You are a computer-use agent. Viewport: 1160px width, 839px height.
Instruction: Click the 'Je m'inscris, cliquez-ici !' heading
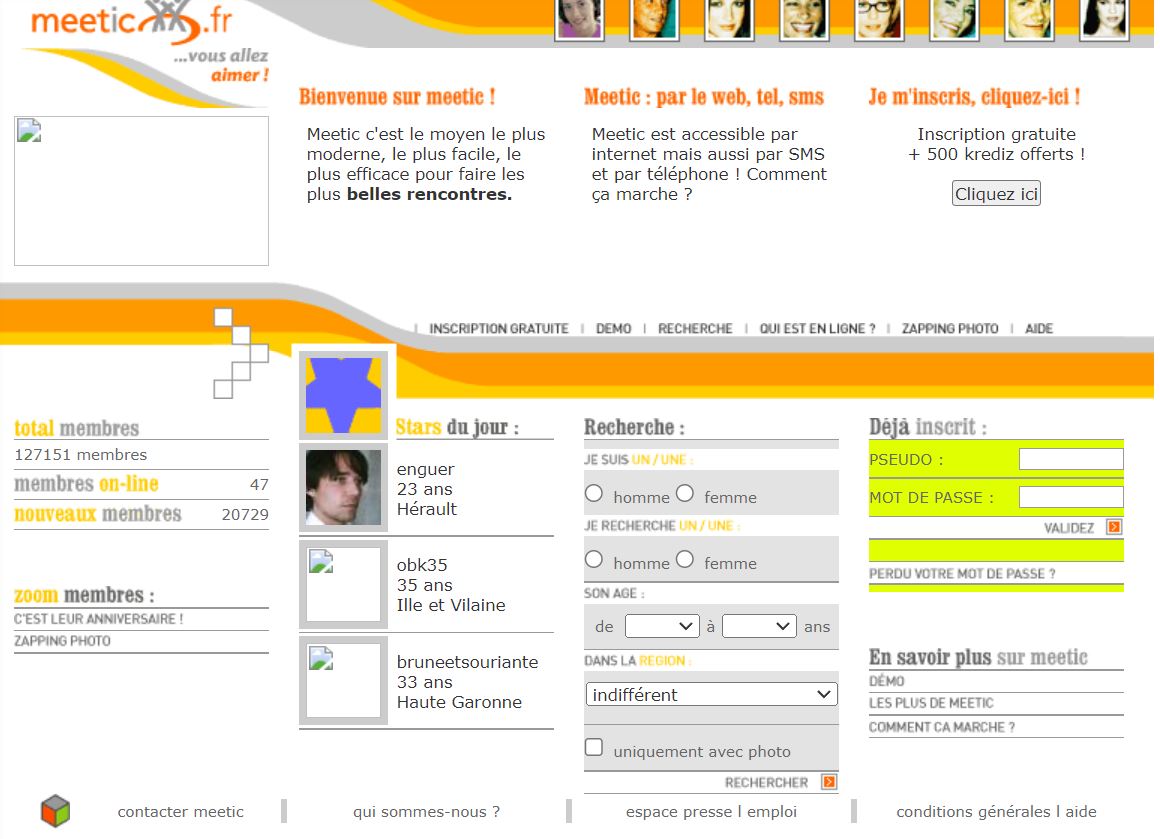click(x=974, y=97)
